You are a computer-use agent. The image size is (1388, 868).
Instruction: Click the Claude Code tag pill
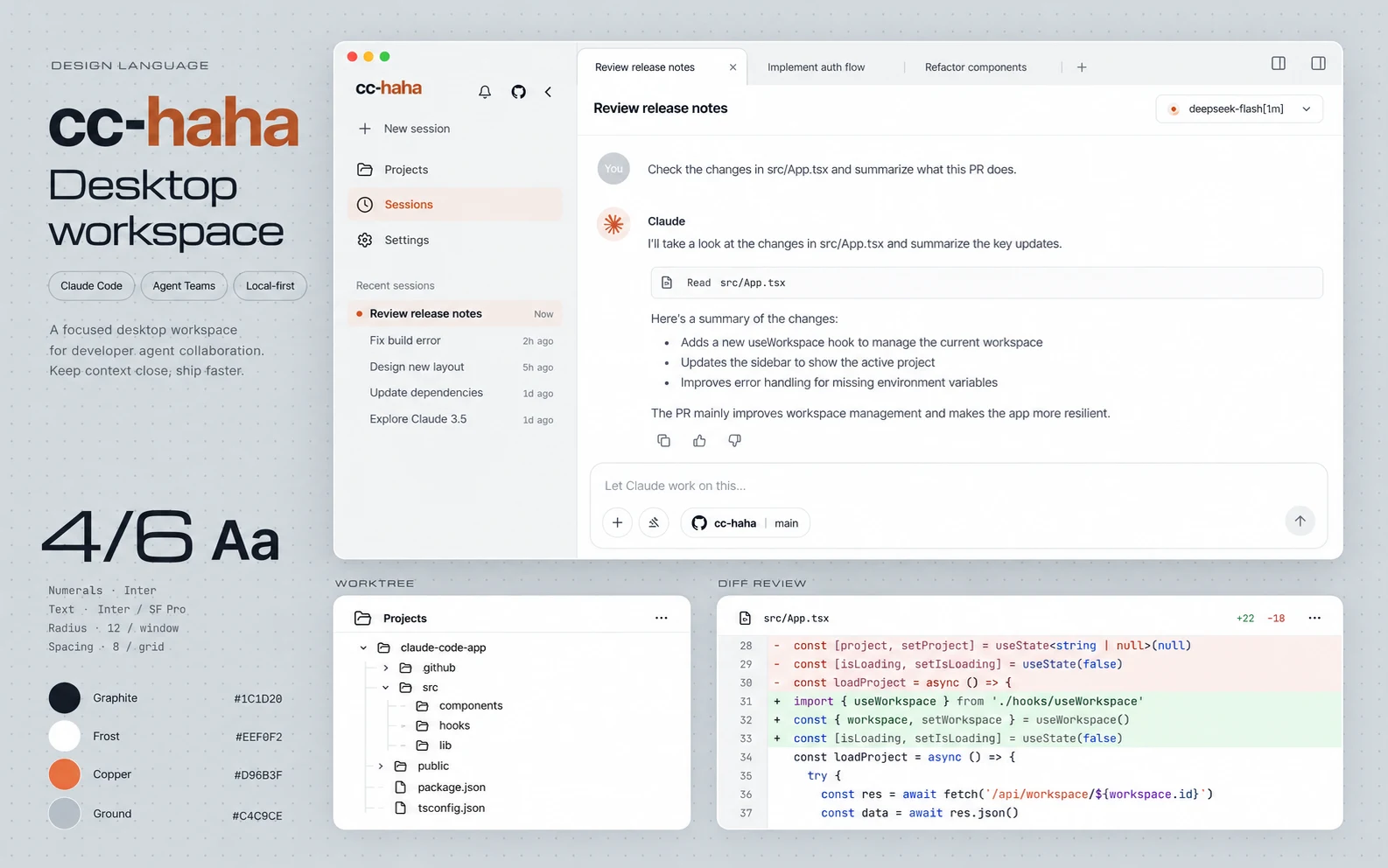click(91, 286)
